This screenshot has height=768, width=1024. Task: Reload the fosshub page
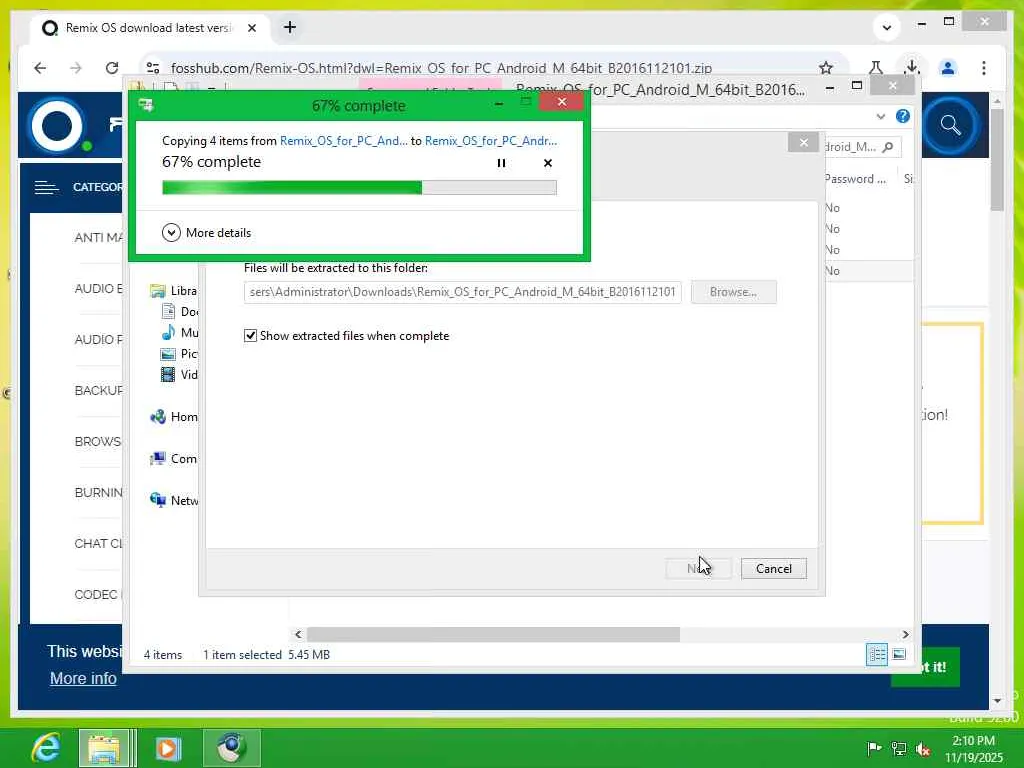112,68
